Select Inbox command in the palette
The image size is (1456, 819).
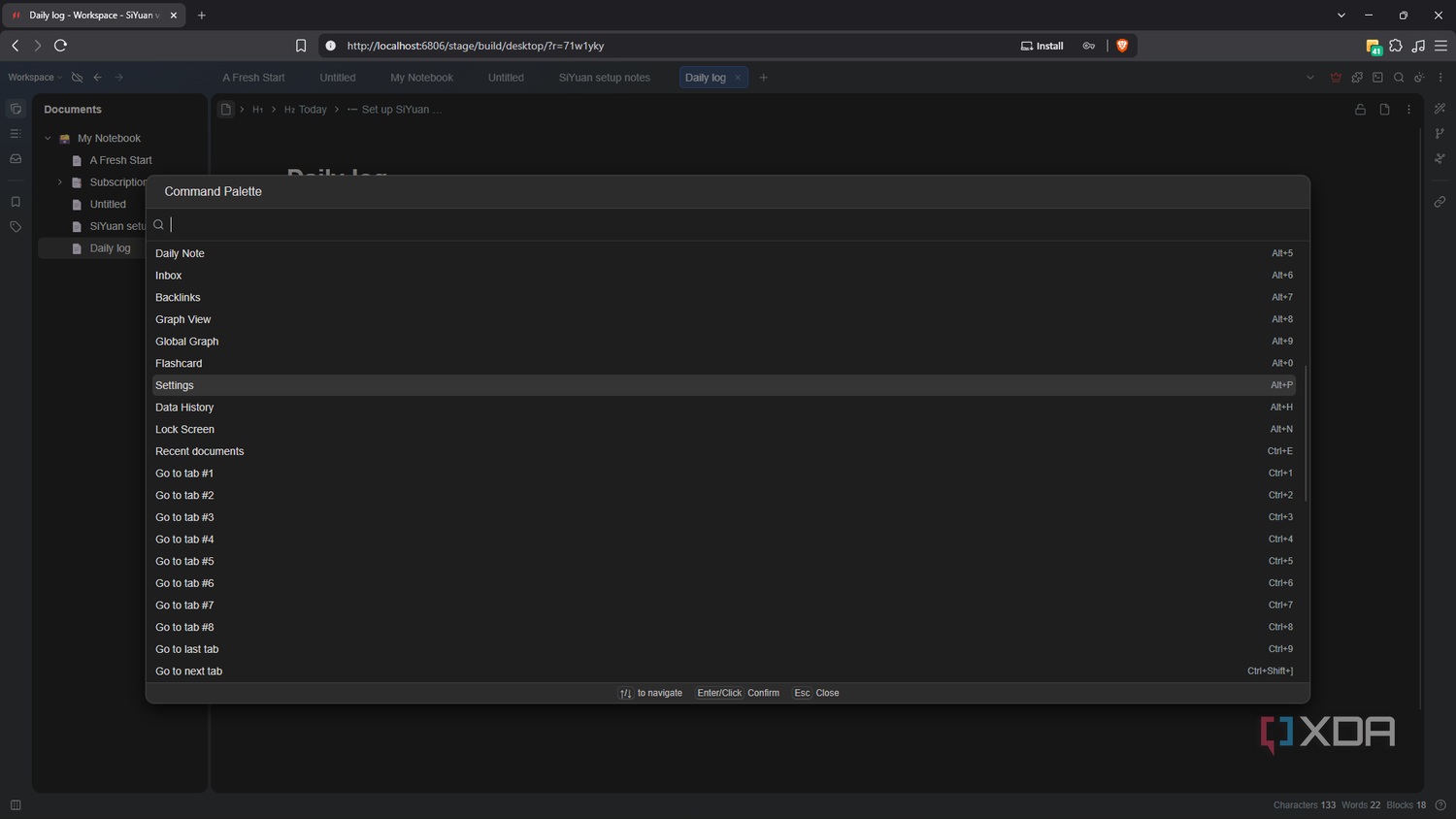click(x=724, y=276)
